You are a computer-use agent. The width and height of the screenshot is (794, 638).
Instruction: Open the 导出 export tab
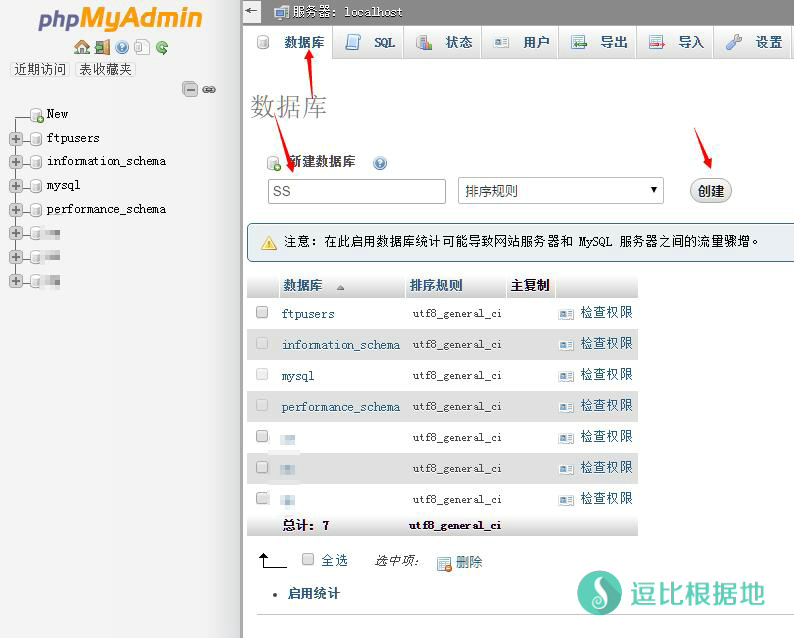pyautogui.click(x=600, y=42)
